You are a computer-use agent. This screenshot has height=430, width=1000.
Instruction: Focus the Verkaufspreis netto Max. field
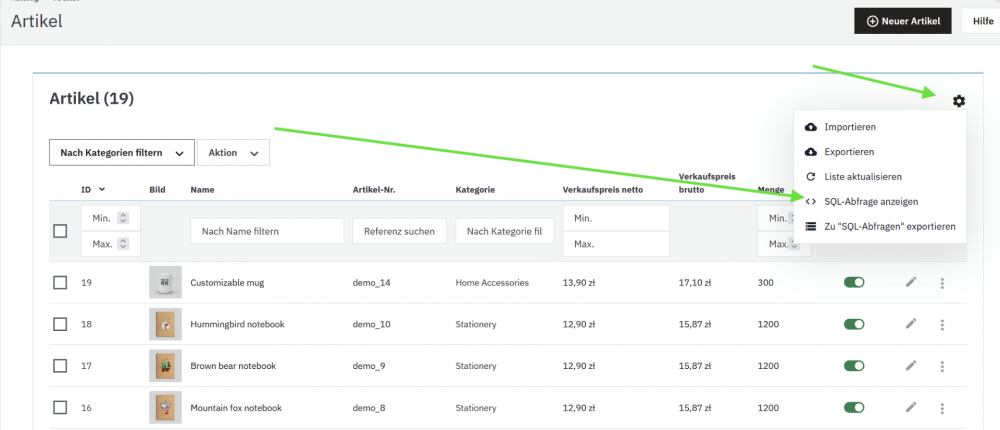pyautogui.click(x=616, y=244)
